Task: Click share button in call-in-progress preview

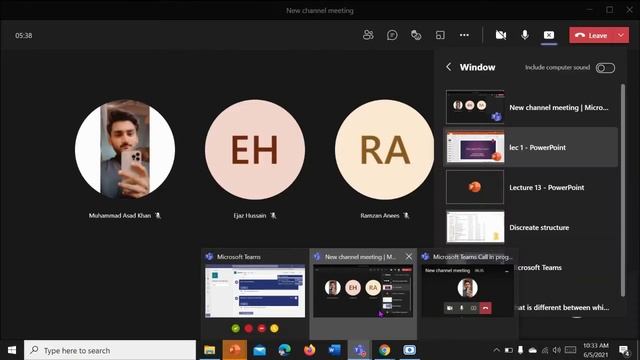Action: click(x=473, y=308)
